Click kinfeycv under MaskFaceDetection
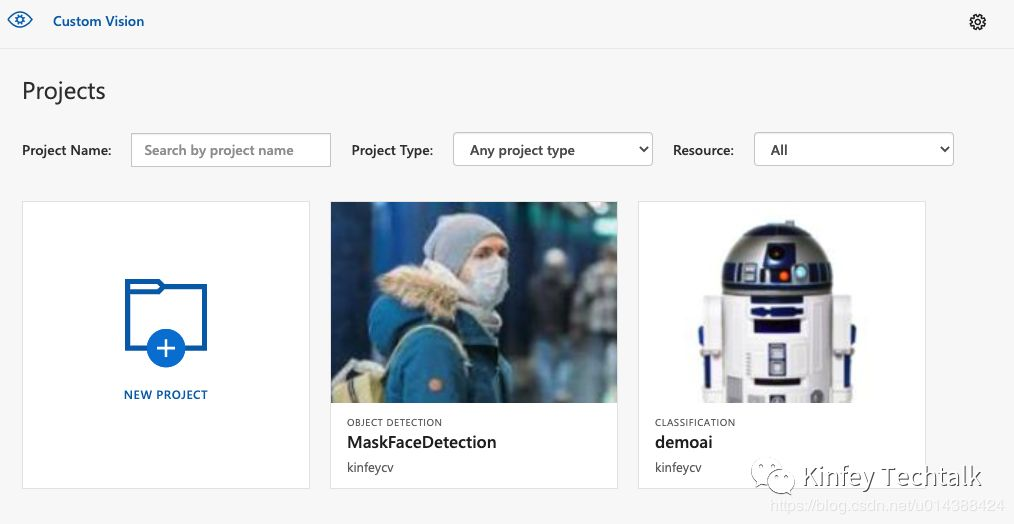This screenshot has height=524, width=1014. coord(370,467)
